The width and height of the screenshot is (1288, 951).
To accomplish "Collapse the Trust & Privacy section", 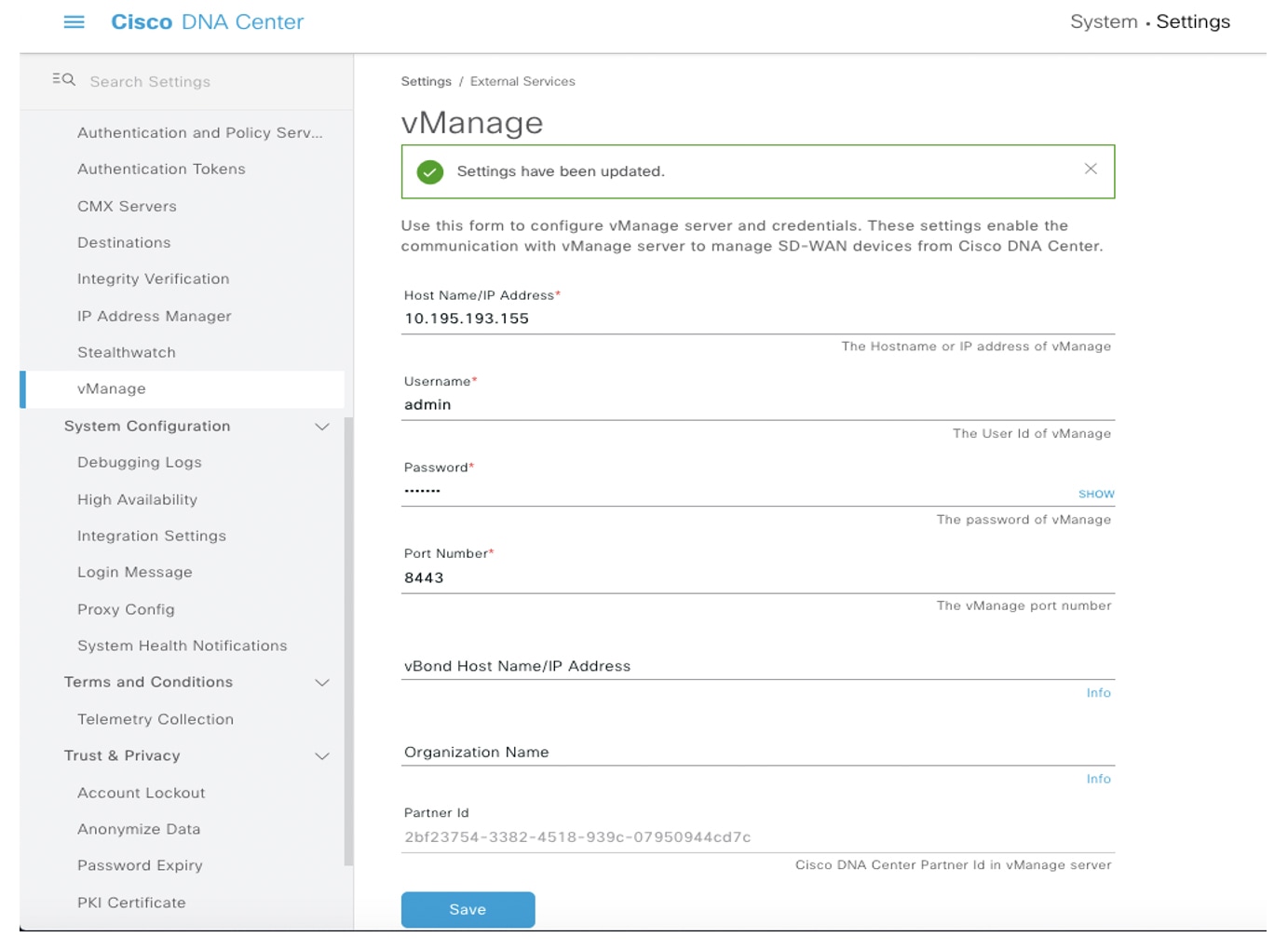I will point(322,756).
